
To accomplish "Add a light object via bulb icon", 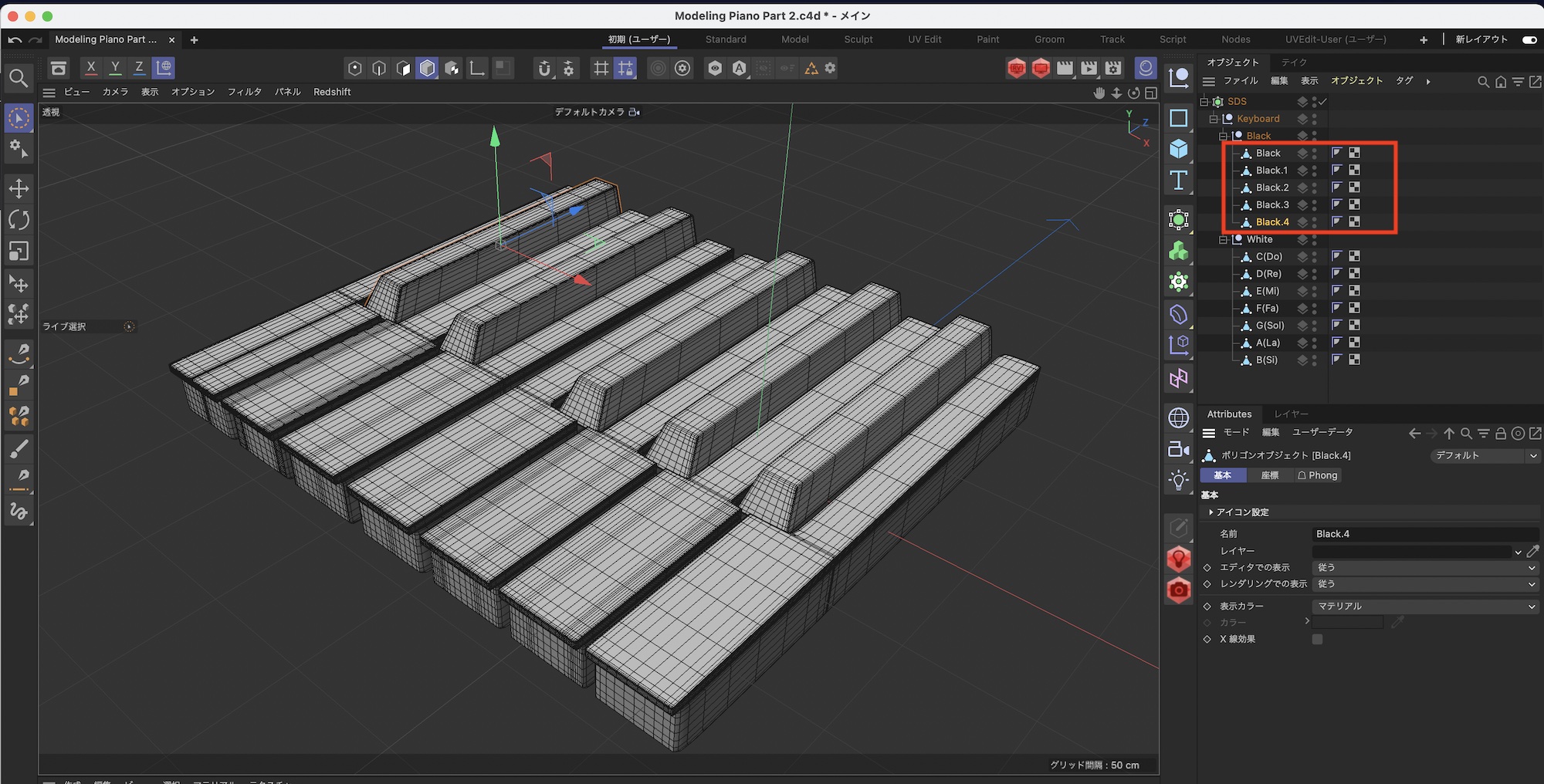I will point(1178,480).
